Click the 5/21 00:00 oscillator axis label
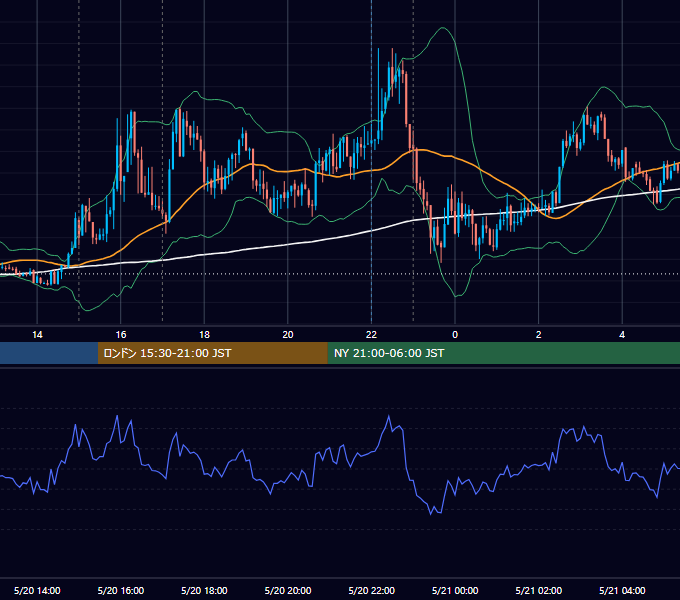Image resolution: width=680 pixels, height=600 pixels. [455, 590]
